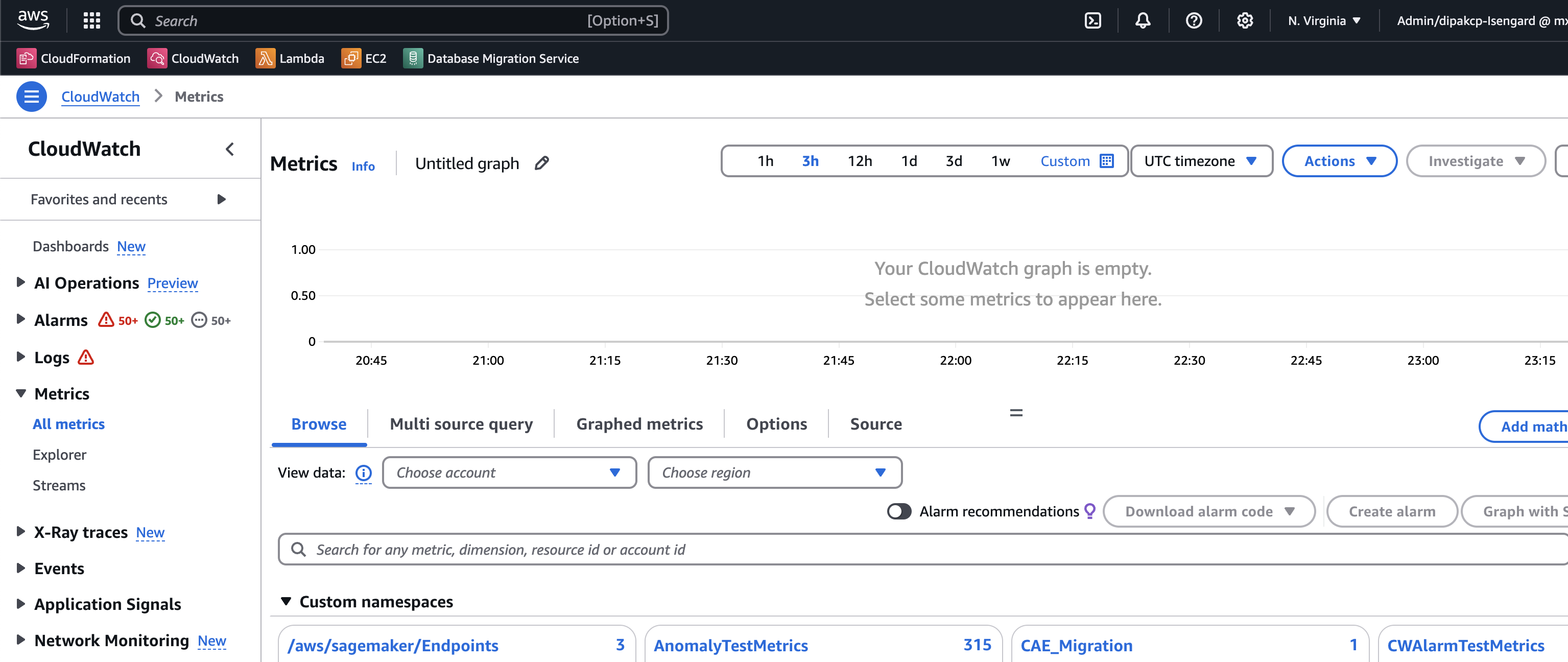Open the Custom time range picker
Screen dimensions: 1568x662
[x=1076, y=161]
